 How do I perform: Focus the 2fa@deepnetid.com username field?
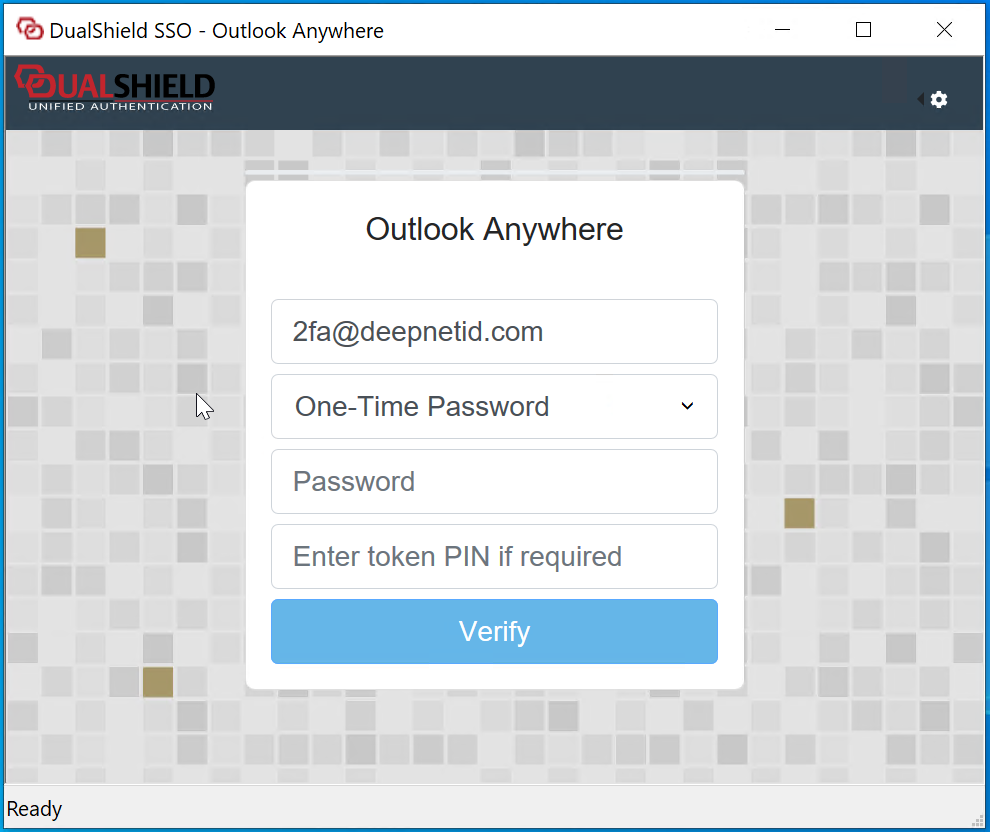coord(494,332)
